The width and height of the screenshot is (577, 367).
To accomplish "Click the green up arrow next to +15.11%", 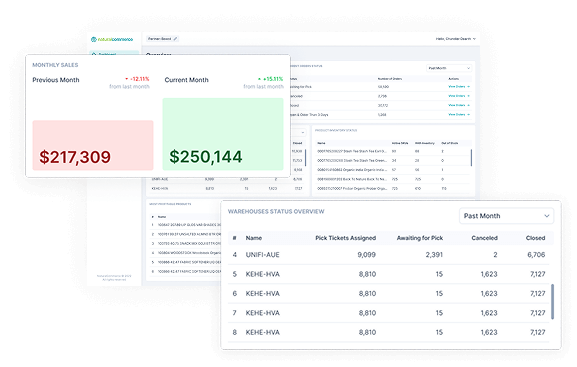I will point(259,79).
